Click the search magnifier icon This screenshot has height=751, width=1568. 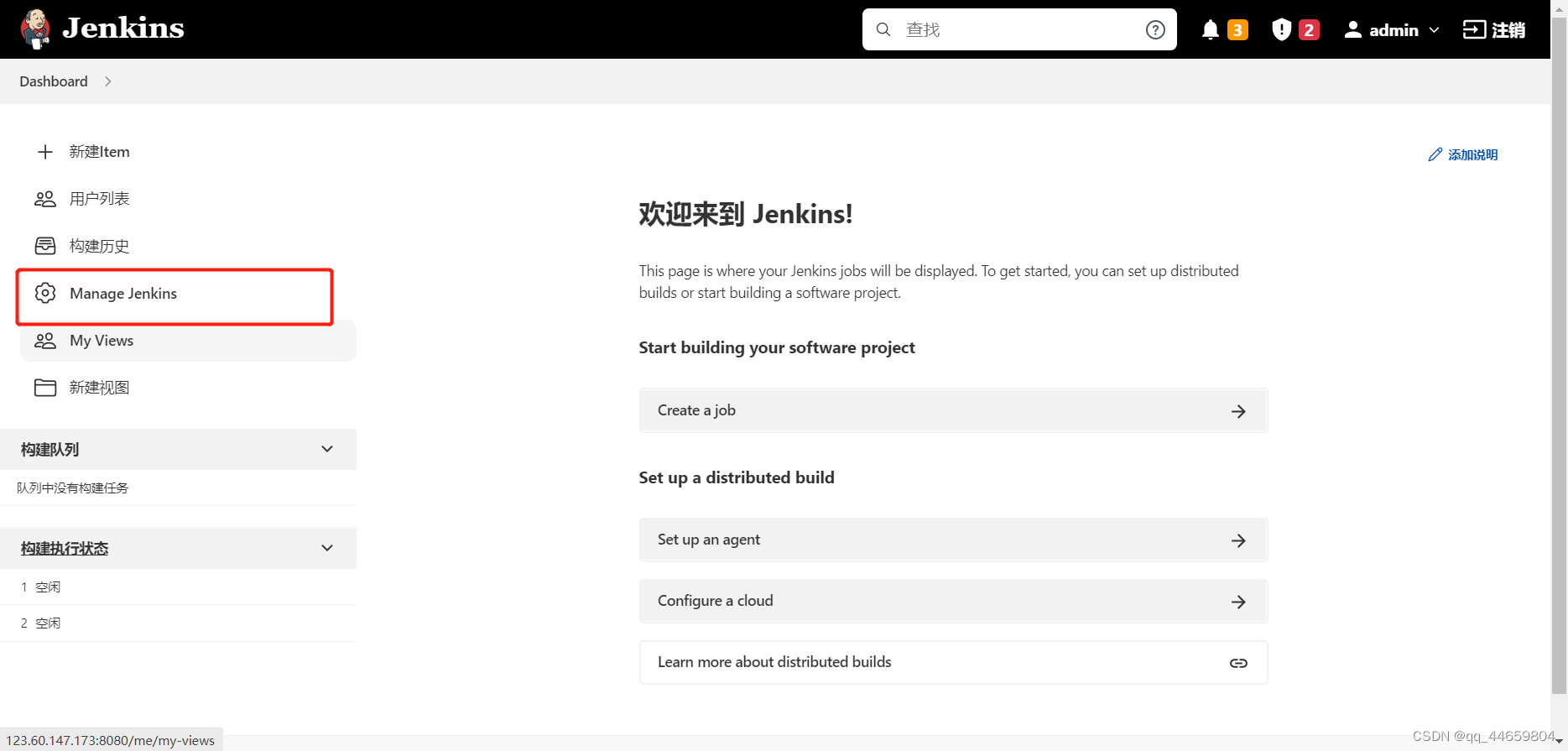883,29
